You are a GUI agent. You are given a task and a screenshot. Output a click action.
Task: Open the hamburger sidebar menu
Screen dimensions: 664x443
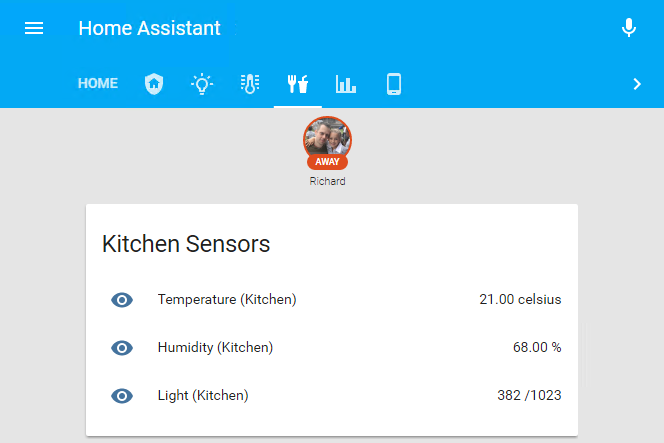pos(34,28)
